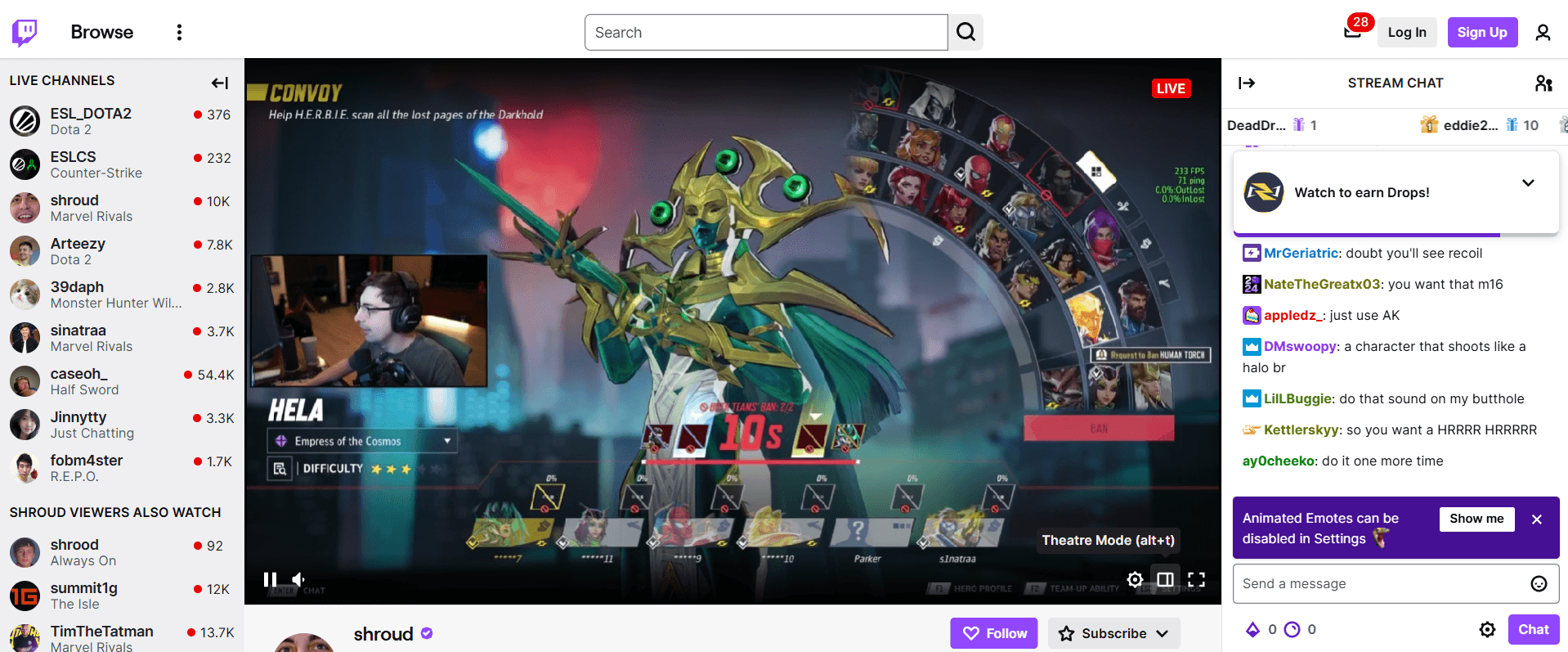Image resolution: width=1568 pixels, height=652 pixels.
Task: Click DMswoopy username in chat
Action: pos(1300,346)
